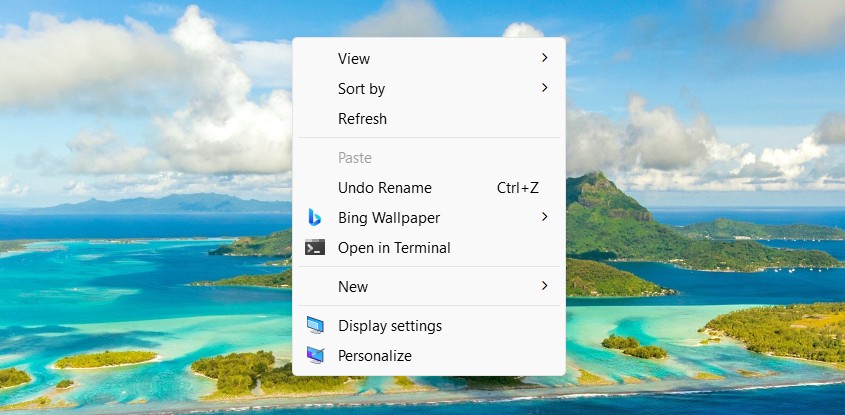
Task: Expand the chevron next to Sort by
Action: pos(545,87)
